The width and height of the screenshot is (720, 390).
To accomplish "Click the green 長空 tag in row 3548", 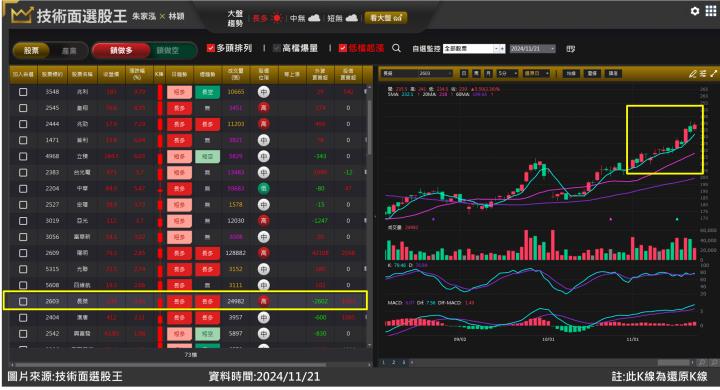I will pos(208,92).
